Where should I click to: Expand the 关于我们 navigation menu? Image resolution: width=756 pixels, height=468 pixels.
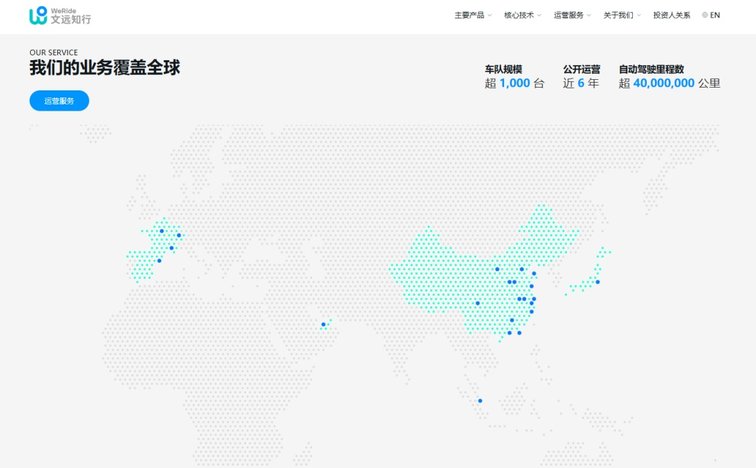click(x=622, y=15)
